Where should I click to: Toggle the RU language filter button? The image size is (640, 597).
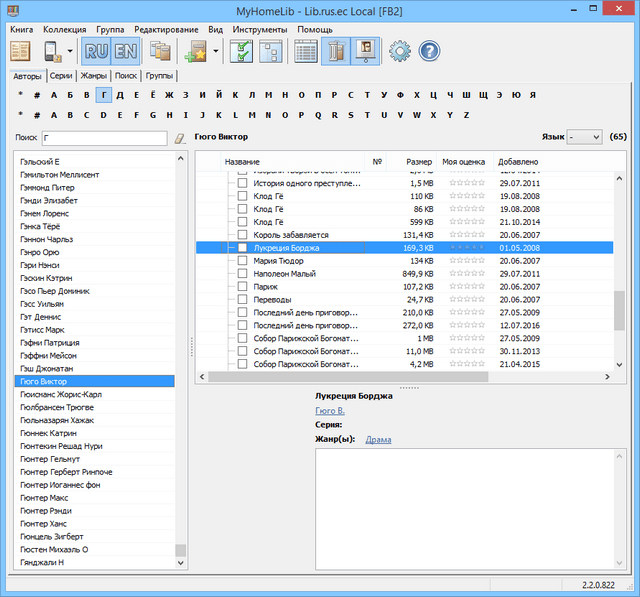tap(97, 50)
